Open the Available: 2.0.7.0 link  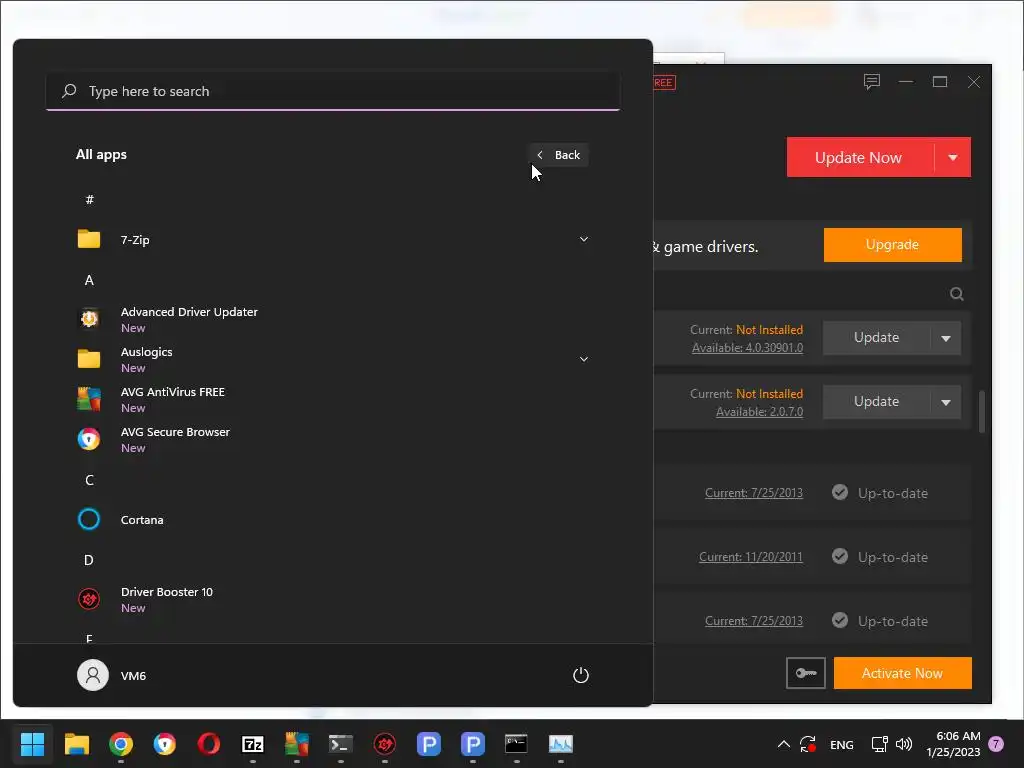pyautogui.click(x=760, y=412)
